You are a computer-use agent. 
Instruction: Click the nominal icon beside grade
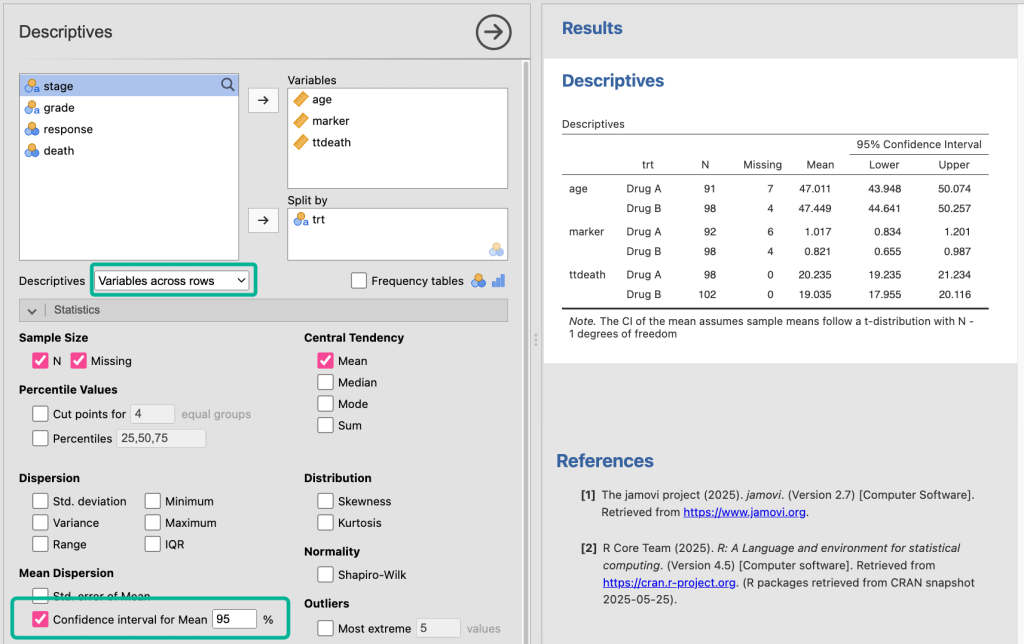[32, 108]
